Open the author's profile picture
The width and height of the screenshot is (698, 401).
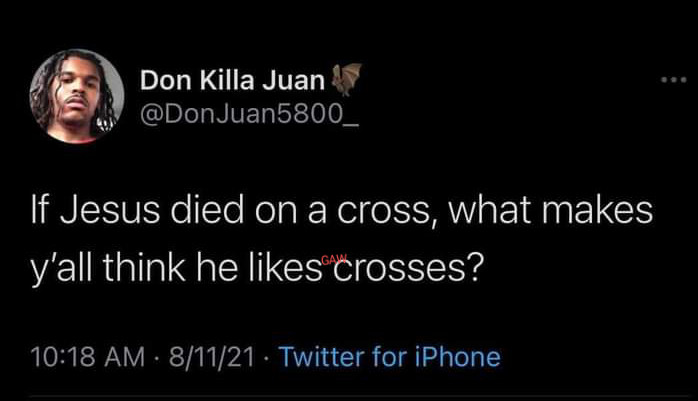[77, 96]
